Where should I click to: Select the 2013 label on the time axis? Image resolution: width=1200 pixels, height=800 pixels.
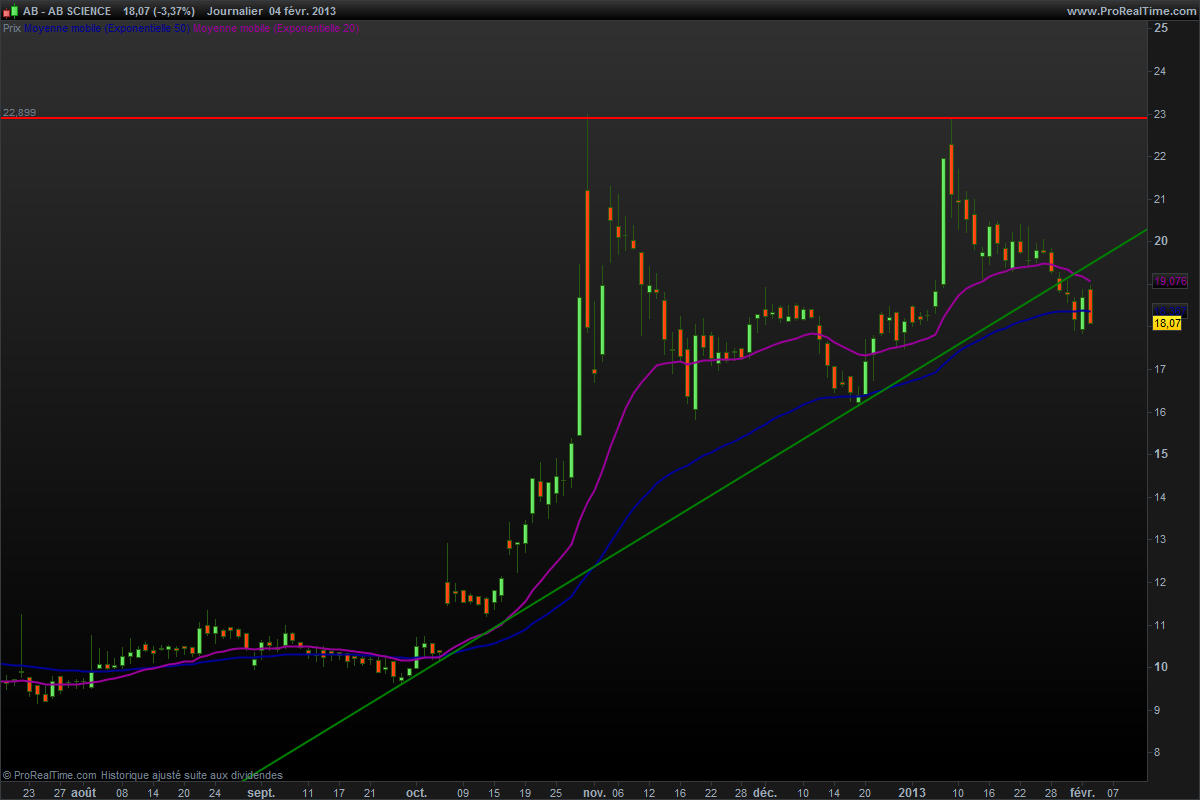click(x=914, y=792)
